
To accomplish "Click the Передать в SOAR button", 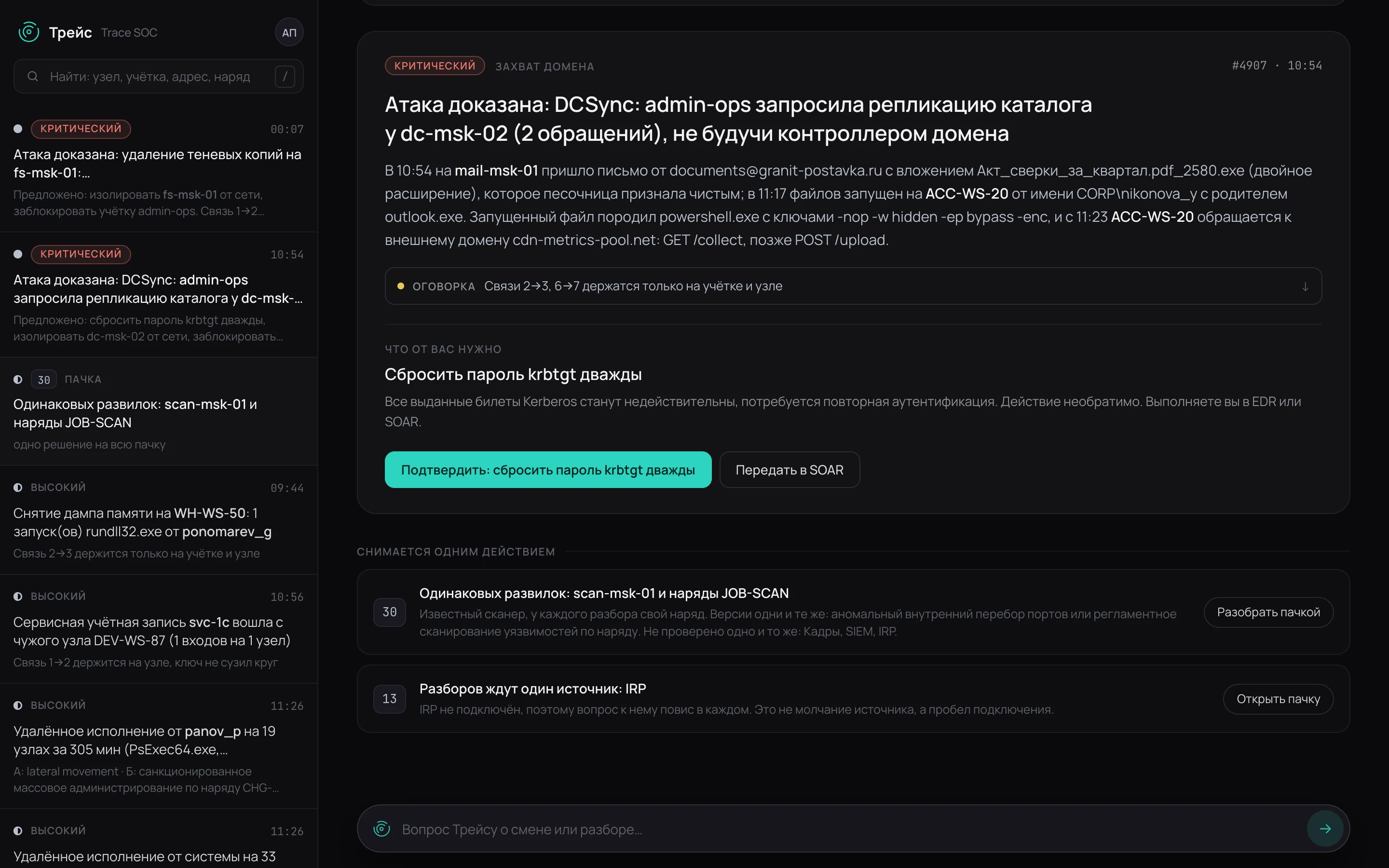I will tap(790, 470).
